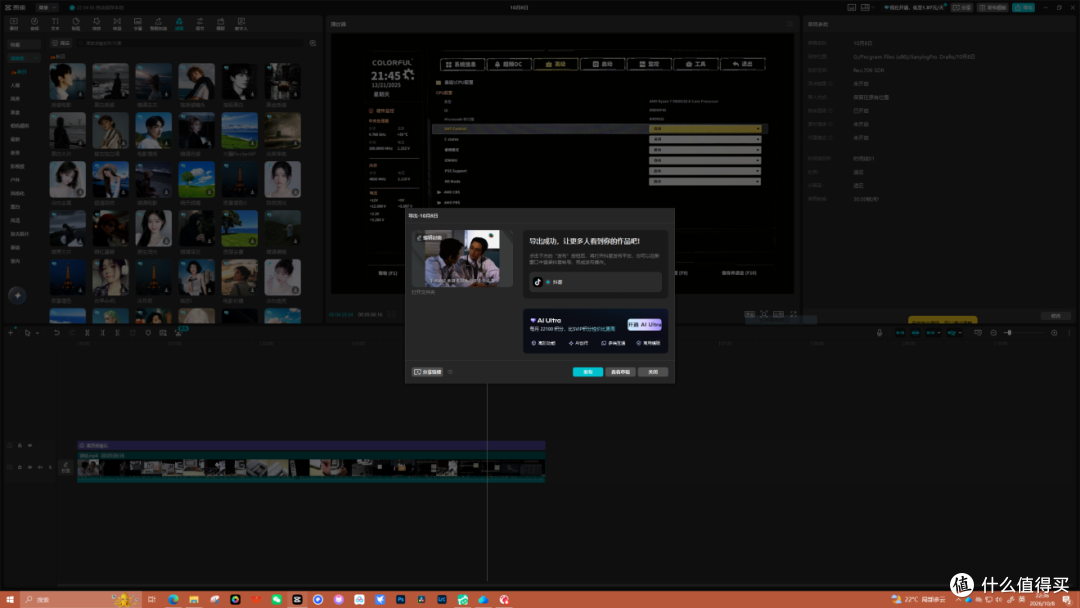Hide the filter track with its eye icon
1080x608 pixels.
tap(30, 445)
